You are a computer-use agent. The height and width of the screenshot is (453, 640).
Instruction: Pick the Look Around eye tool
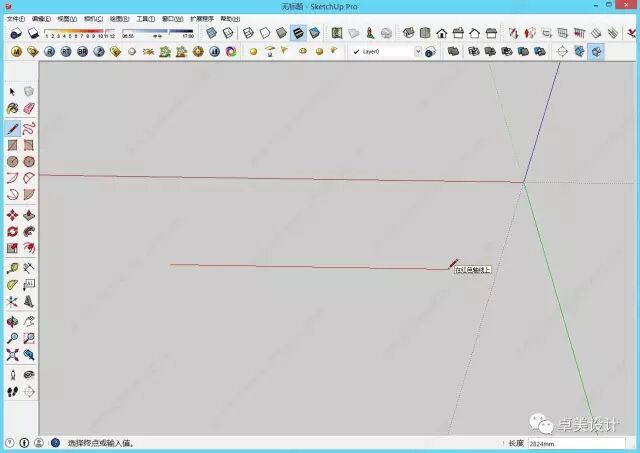(x=29, y=375)
